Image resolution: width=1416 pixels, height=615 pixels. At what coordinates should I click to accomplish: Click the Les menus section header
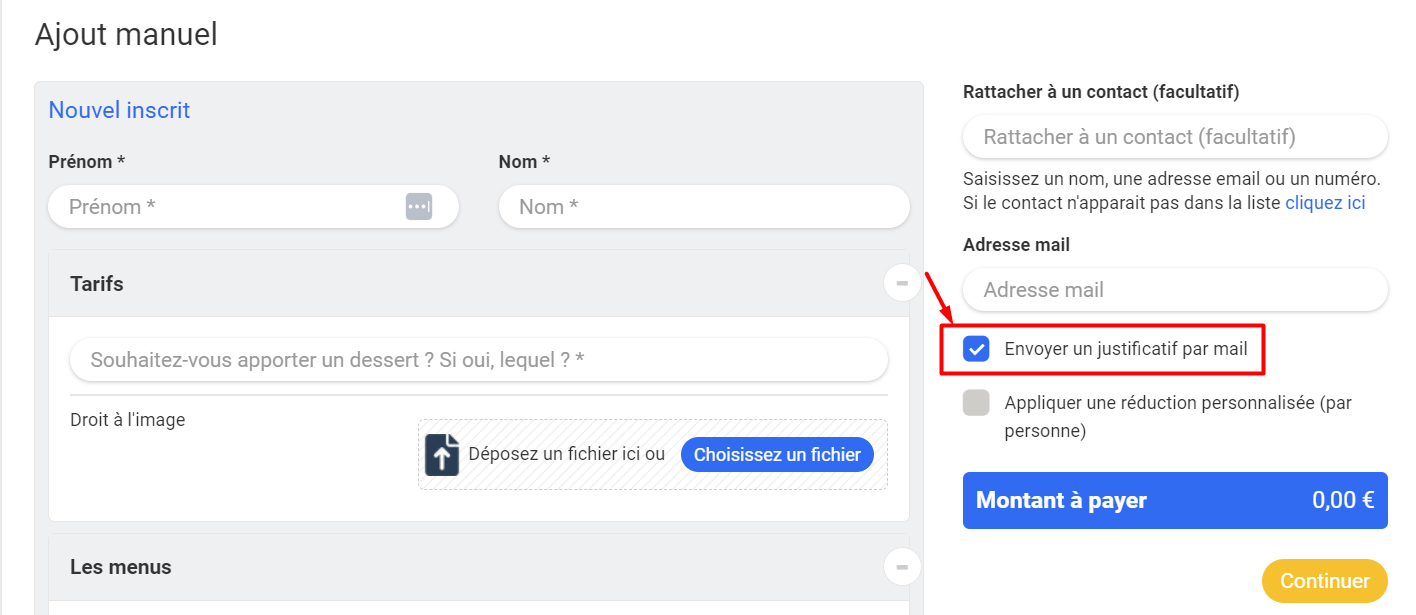click(x=478, y=567)
